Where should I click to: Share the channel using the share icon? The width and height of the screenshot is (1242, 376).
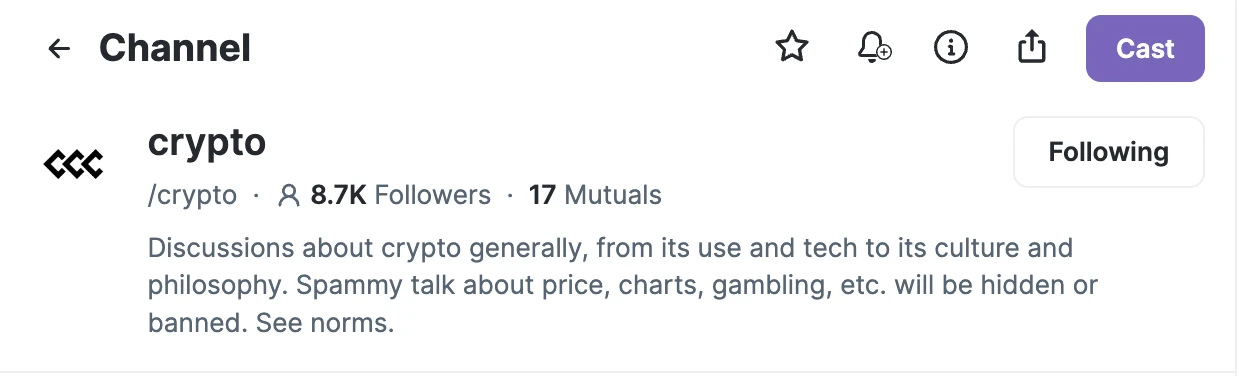tap(1031, 46)
